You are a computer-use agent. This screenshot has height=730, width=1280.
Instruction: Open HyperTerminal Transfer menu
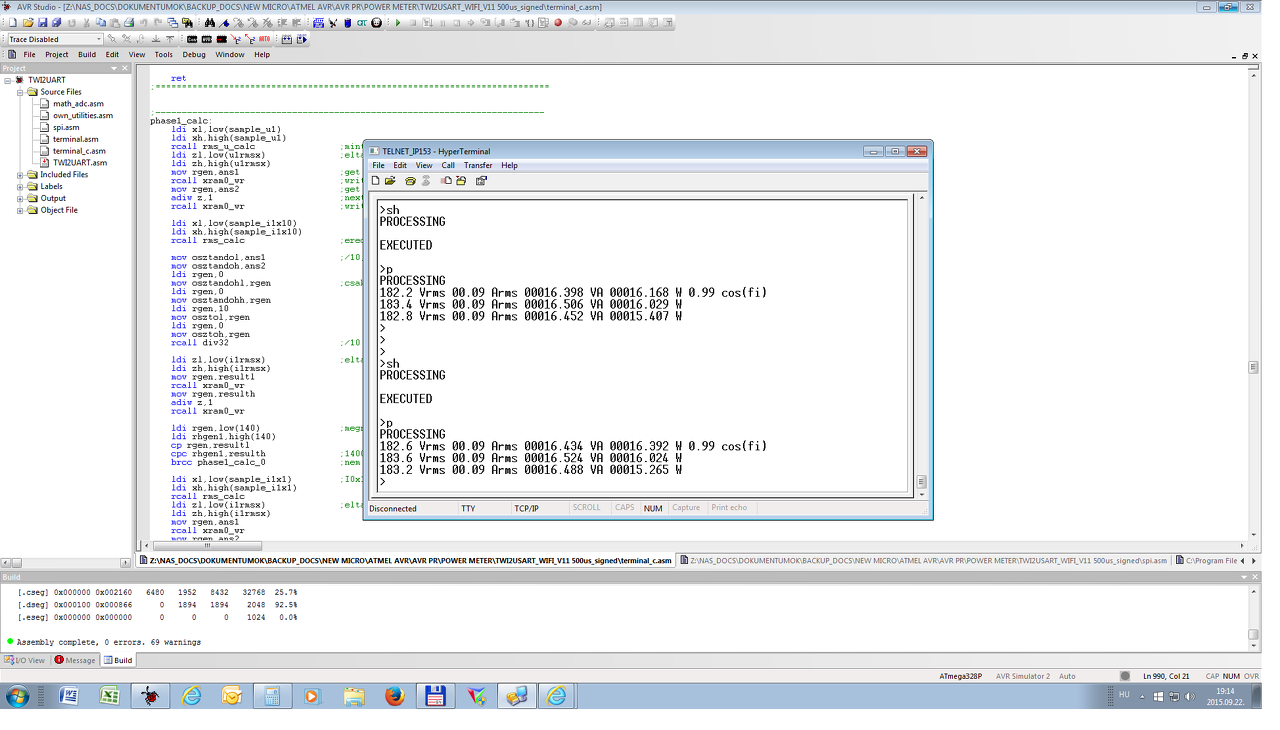coord(478,165)
